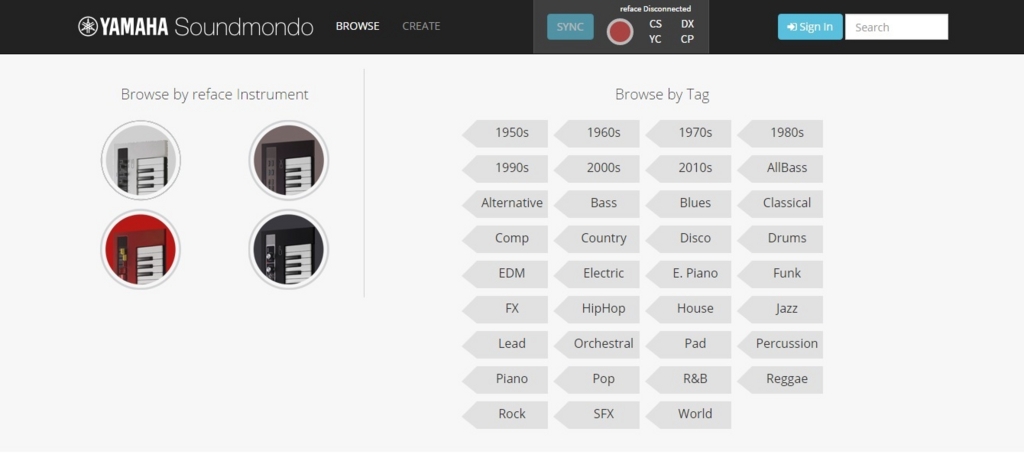Screen dimensions: 1024x474
Task: Choose the EDM tag
Action: click(505, 274)
